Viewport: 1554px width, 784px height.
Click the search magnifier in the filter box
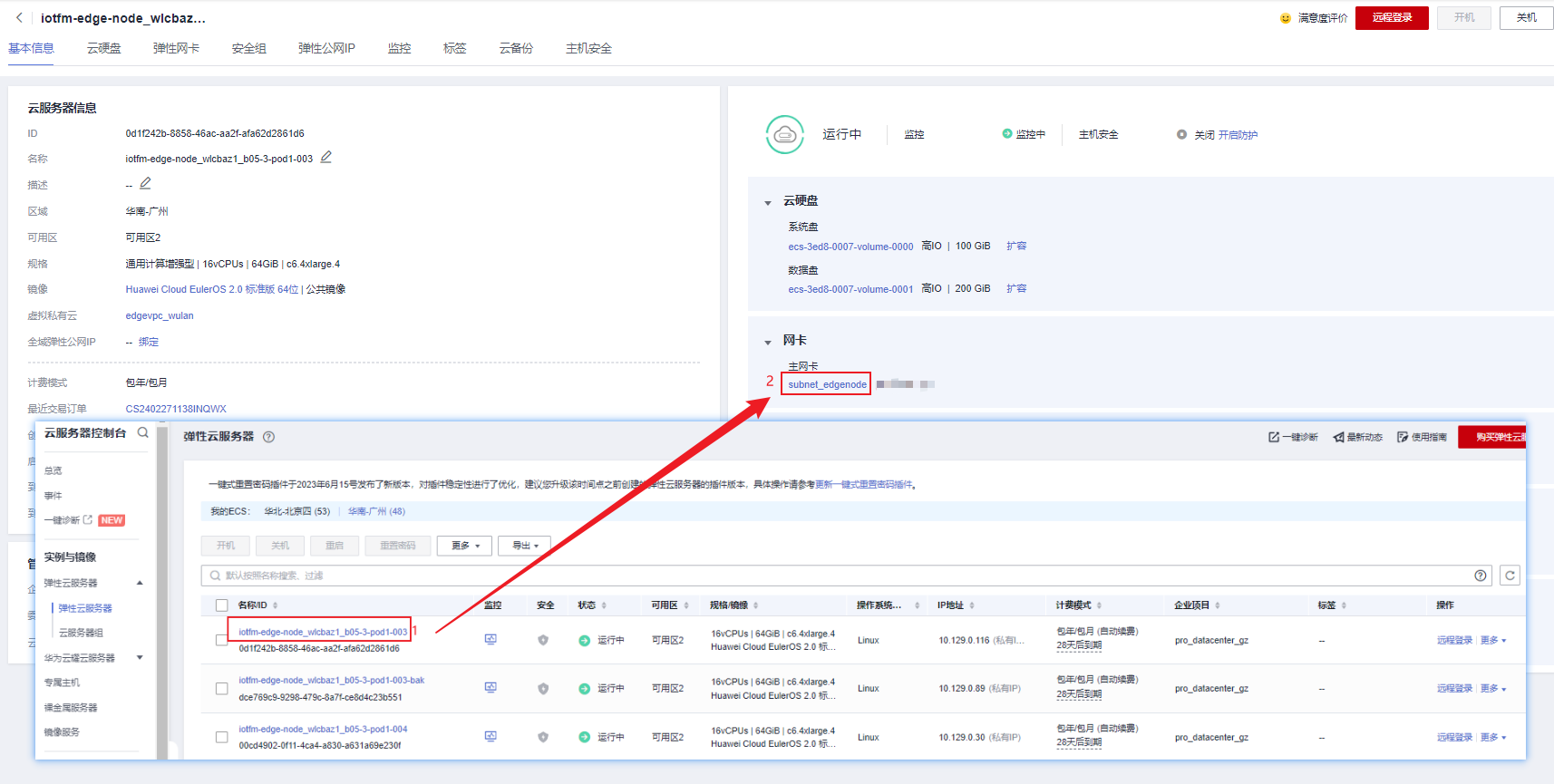215,576
